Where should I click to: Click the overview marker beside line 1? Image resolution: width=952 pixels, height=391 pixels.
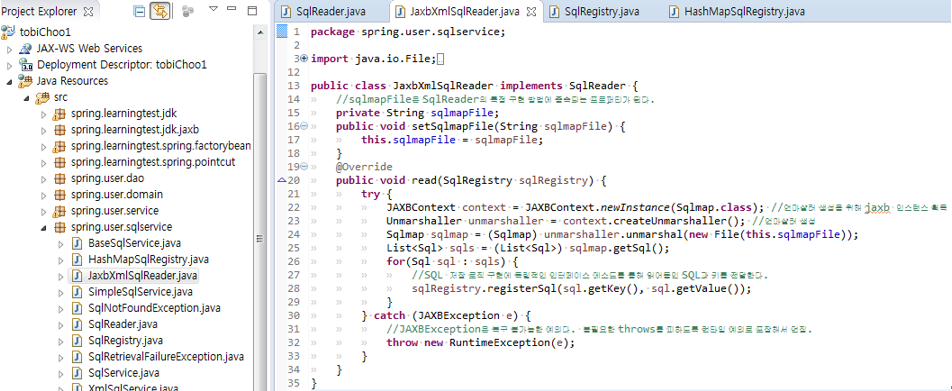tap(282, 32)
